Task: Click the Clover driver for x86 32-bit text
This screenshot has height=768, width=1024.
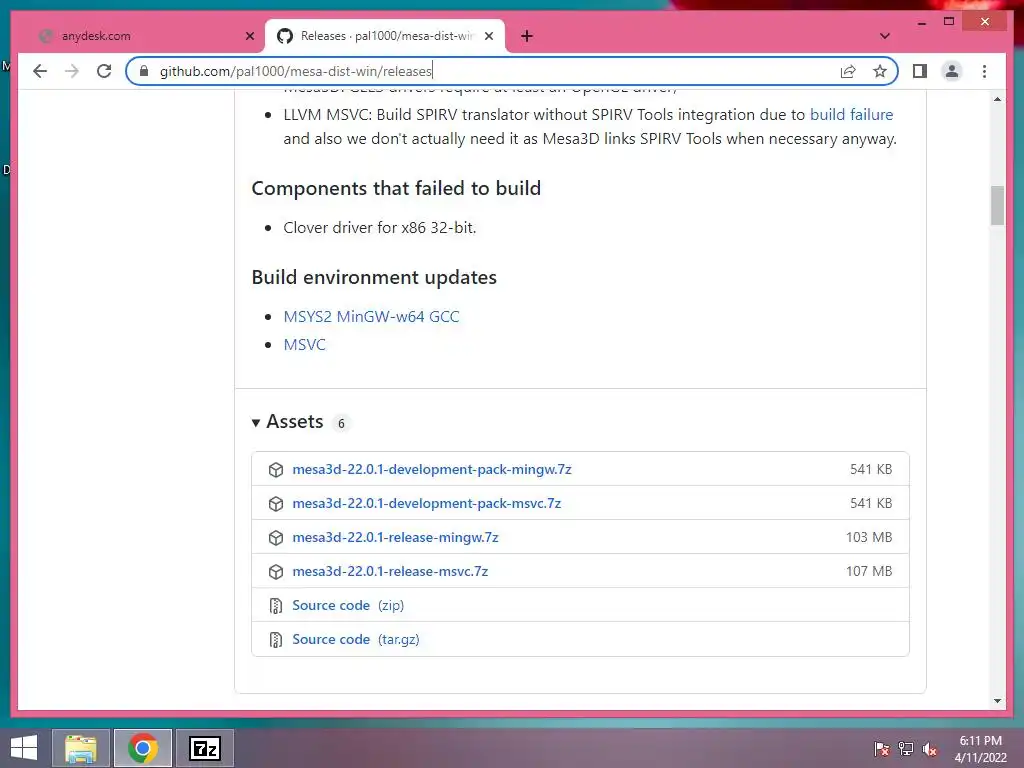Action: [380, 228]
